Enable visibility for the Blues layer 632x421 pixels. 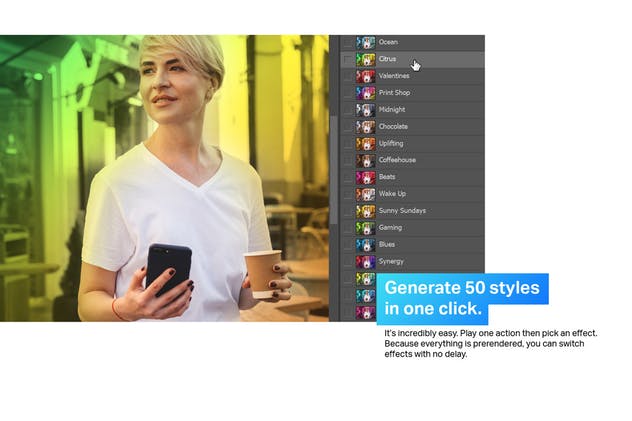click(x=347, y=245)
